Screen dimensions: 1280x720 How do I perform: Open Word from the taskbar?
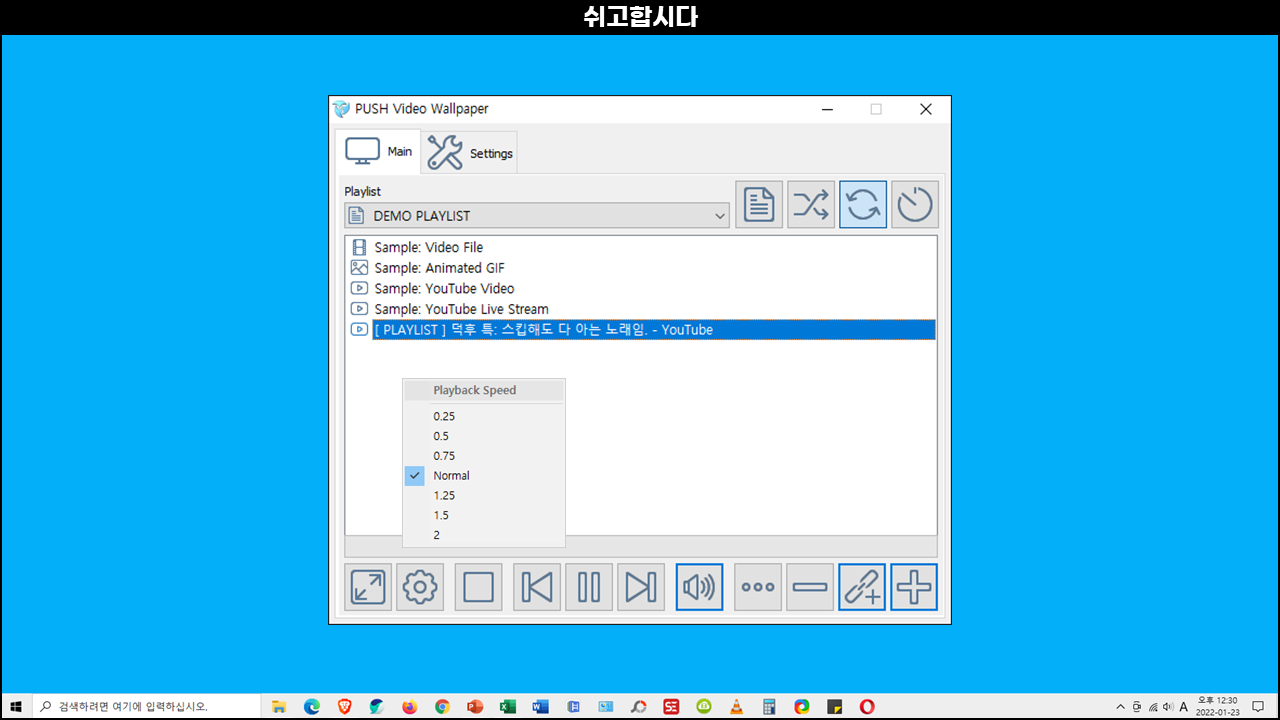coord(540,706)
